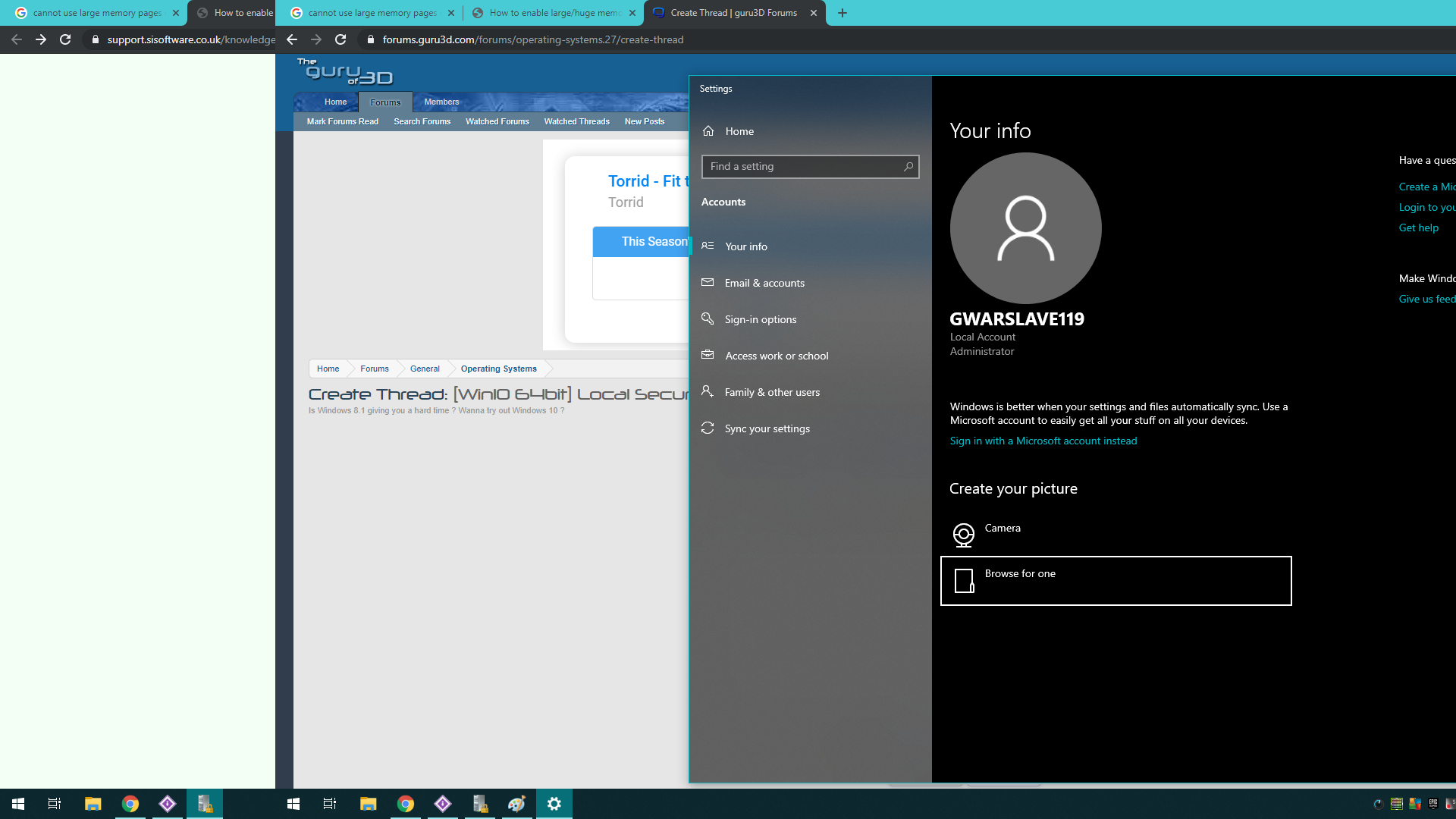Open the forum Members tab
The image size is (1456, 819).
tap(441, 102)
